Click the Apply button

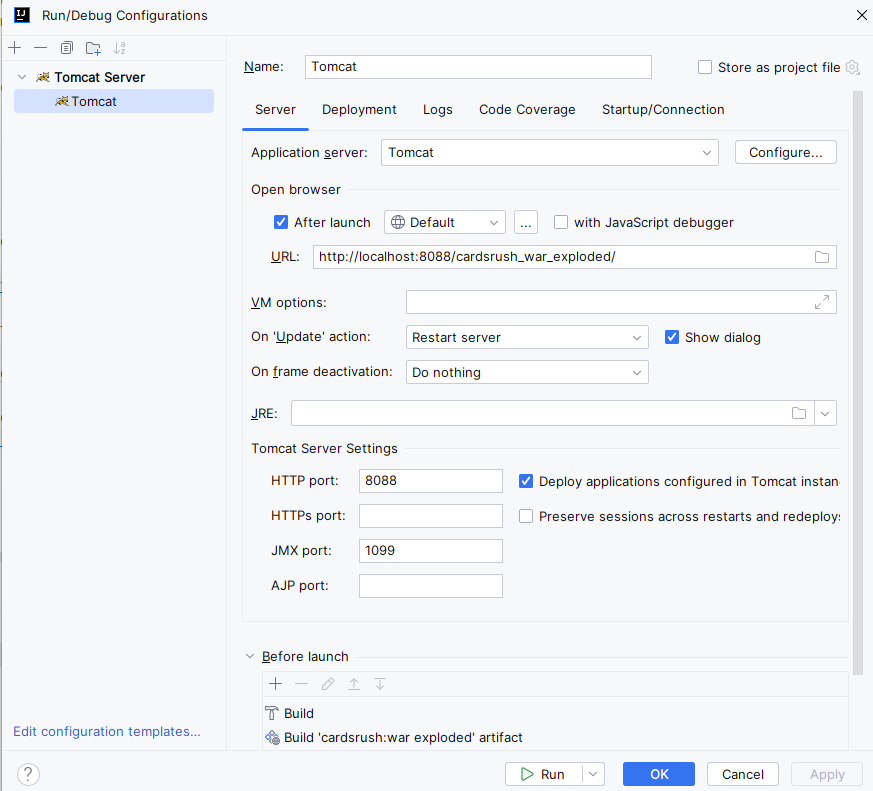coord(827,774)
